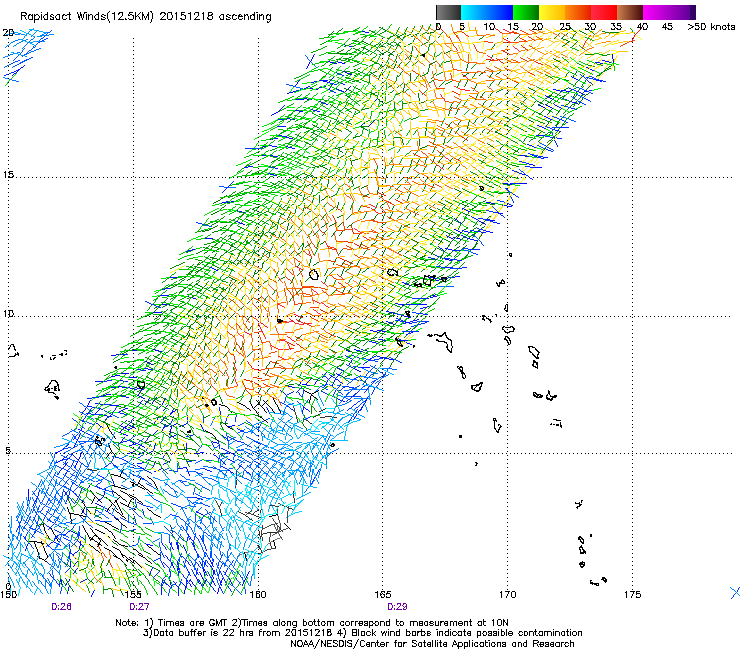
Task: Click the '155' longitude label
Action: (x=133, y=594)
